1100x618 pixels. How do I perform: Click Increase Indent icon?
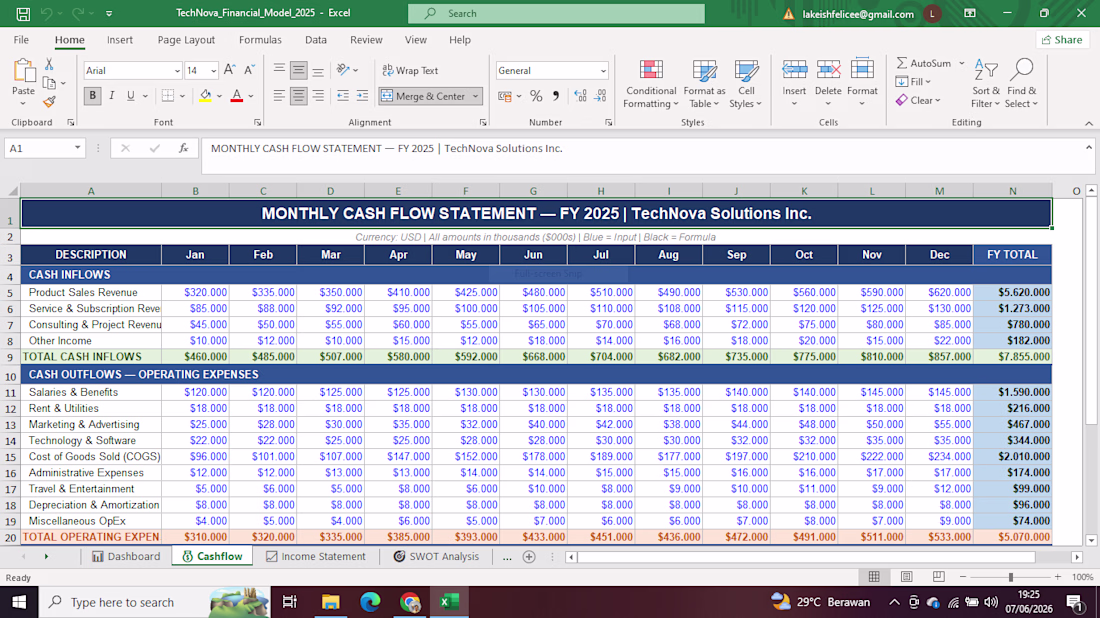(x=362, y=95)
